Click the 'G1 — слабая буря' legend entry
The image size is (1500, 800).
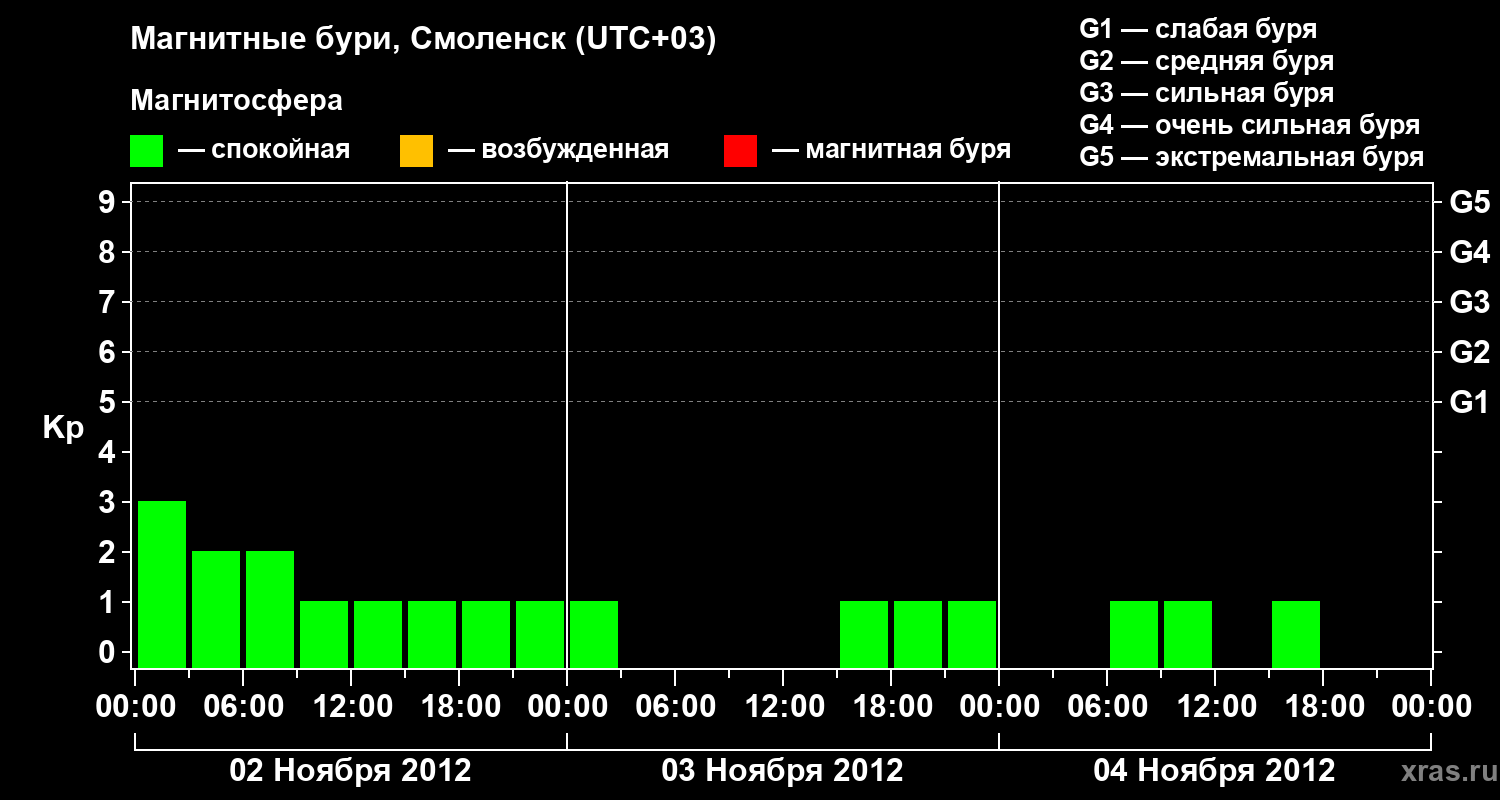1198,28
